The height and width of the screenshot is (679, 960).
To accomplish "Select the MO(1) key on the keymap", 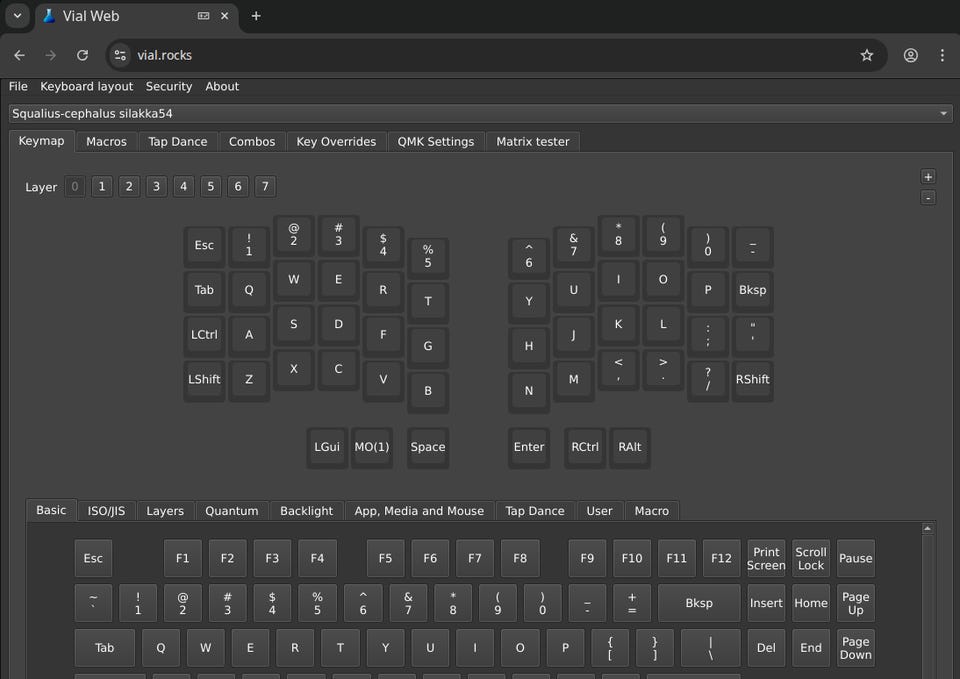I will point(372,447).
